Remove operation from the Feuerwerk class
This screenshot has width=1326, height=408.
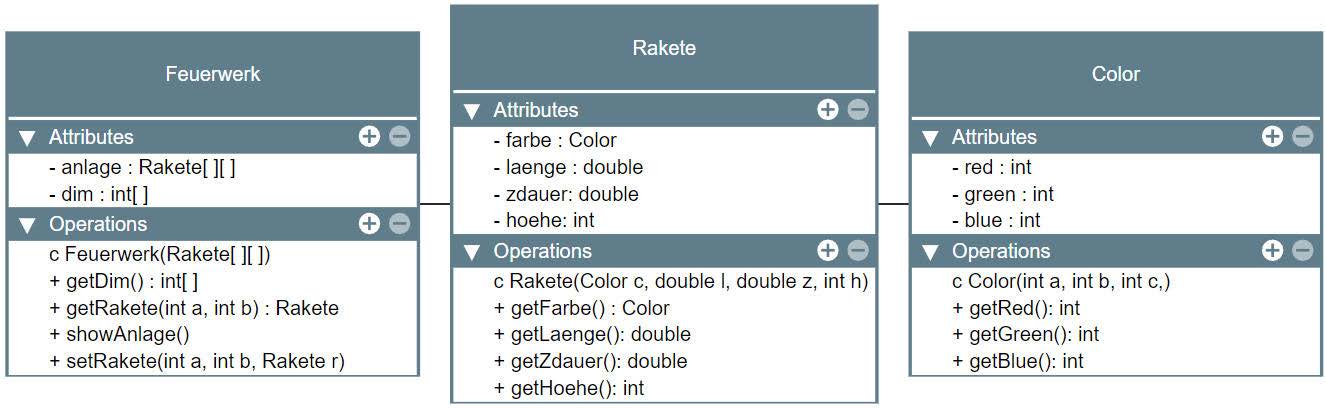399,224
